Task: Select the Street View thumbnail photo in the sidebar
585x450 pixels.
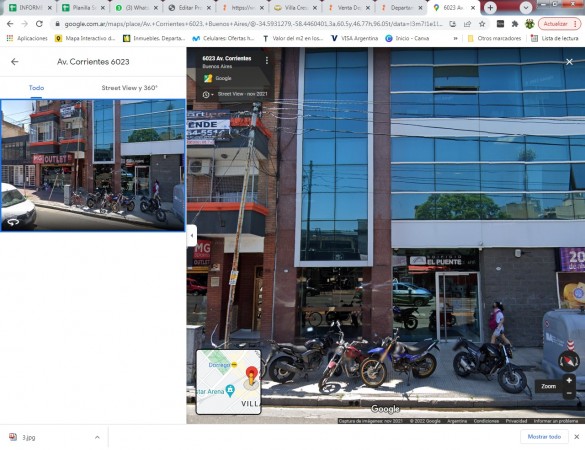Action: click(93, 165)
